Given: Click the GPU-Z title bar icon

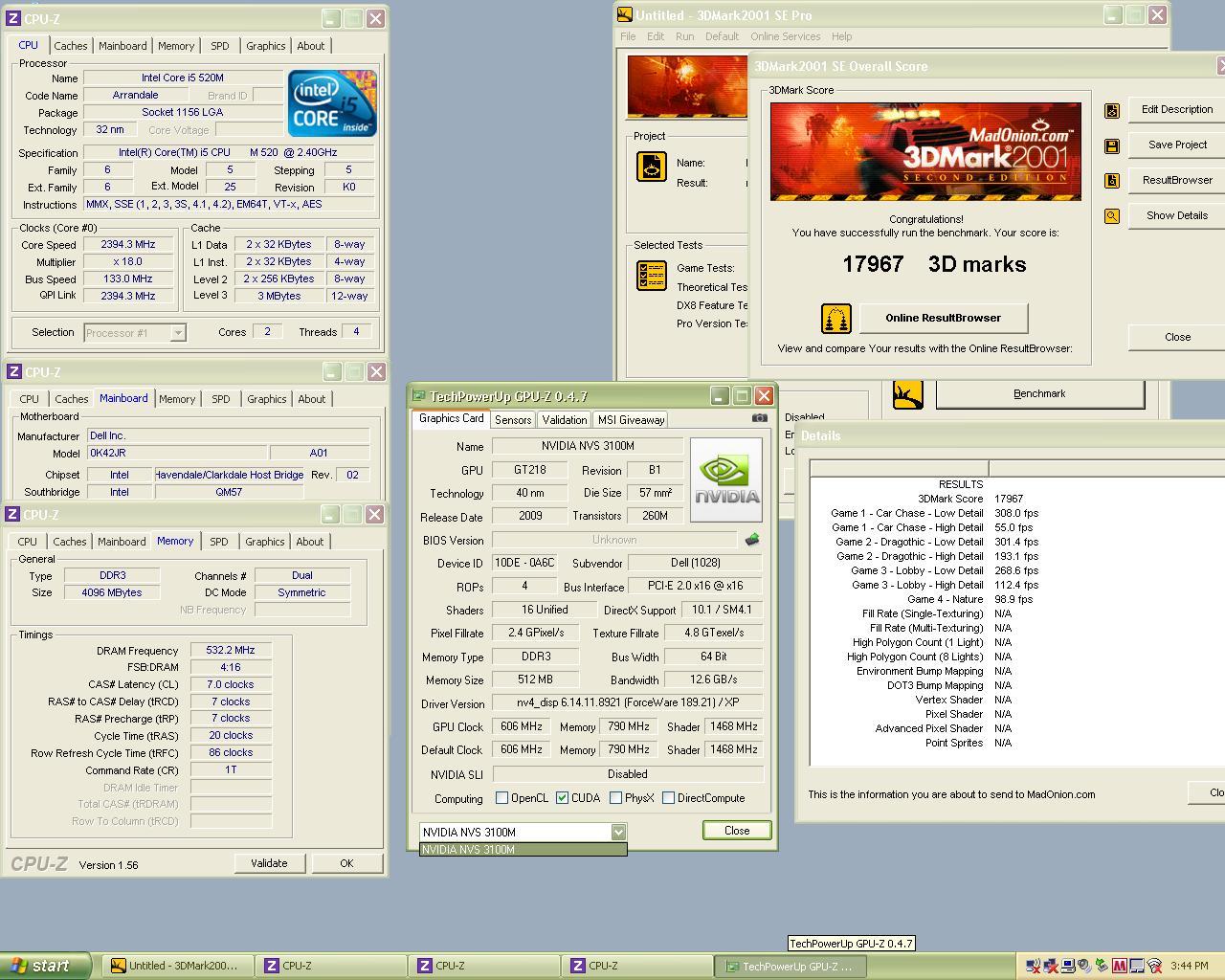Looking at the screenshot, I should coord(418,396).
